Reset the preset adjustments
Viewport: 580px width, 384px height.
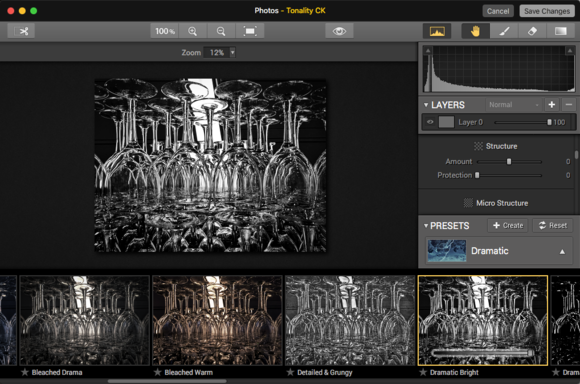[x=553, y=225]
